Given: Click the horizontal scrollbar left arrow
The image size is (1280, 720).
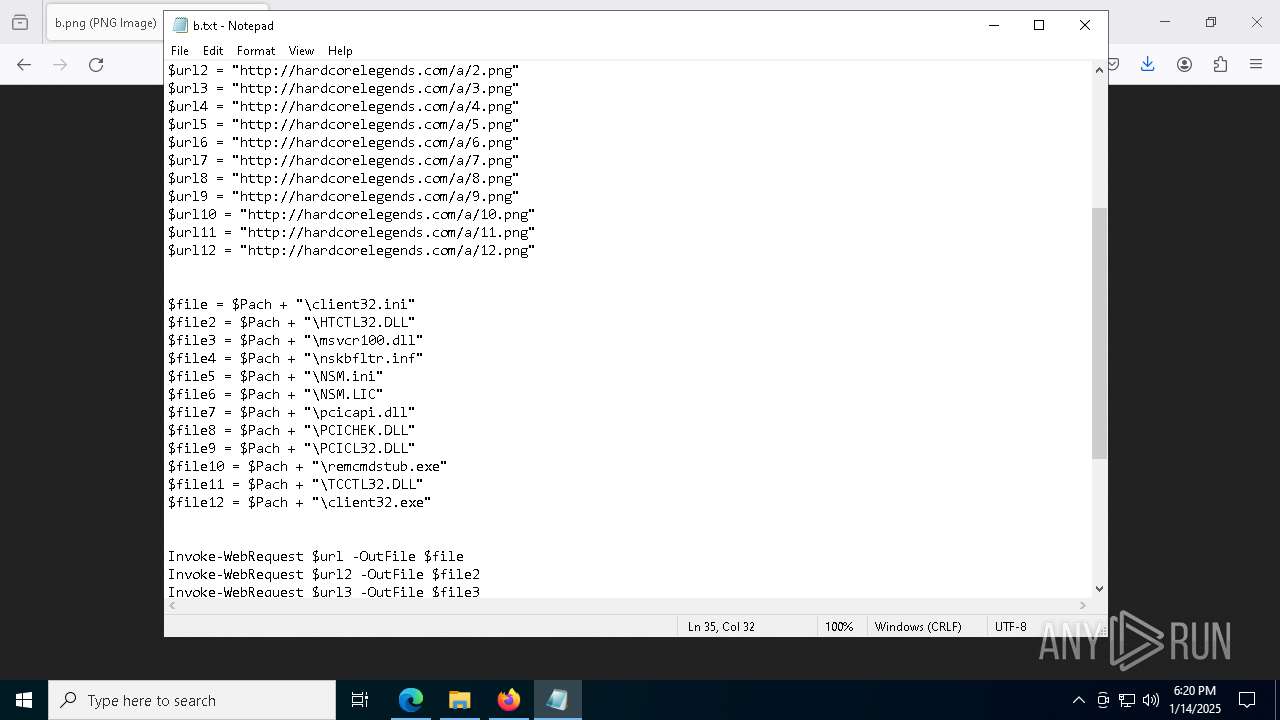Looking at the screenshot, I should coord(173,605).
